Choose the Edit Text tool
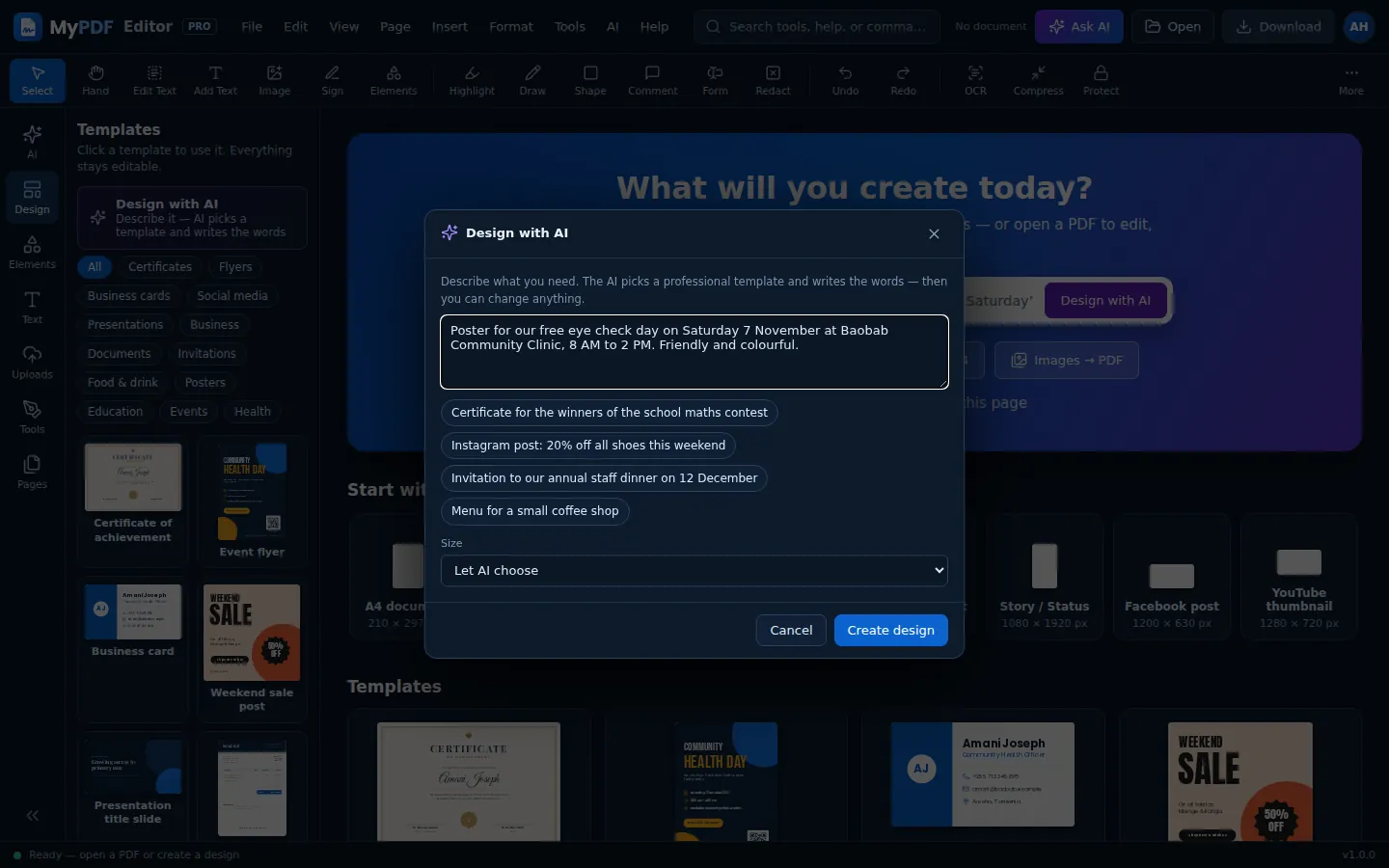This screenshot has width=1389, height=868. click(154, 80)
